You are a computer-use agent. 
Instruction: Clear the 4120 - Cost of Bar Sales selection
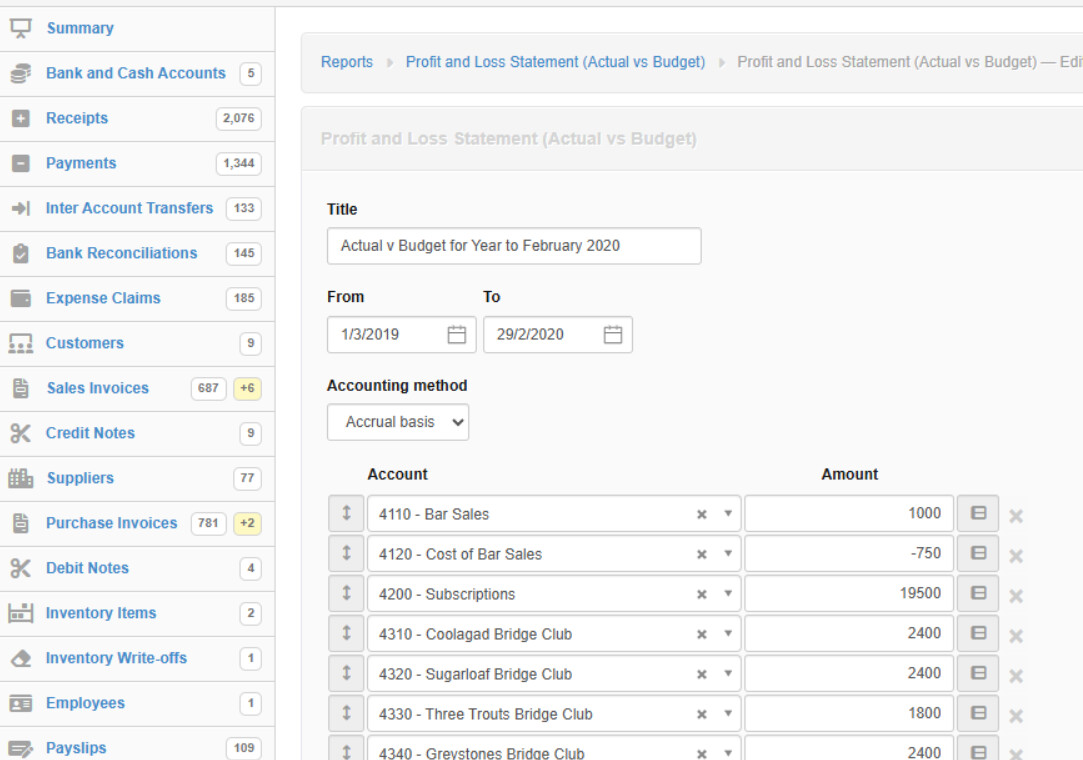(x=702, y=554)
